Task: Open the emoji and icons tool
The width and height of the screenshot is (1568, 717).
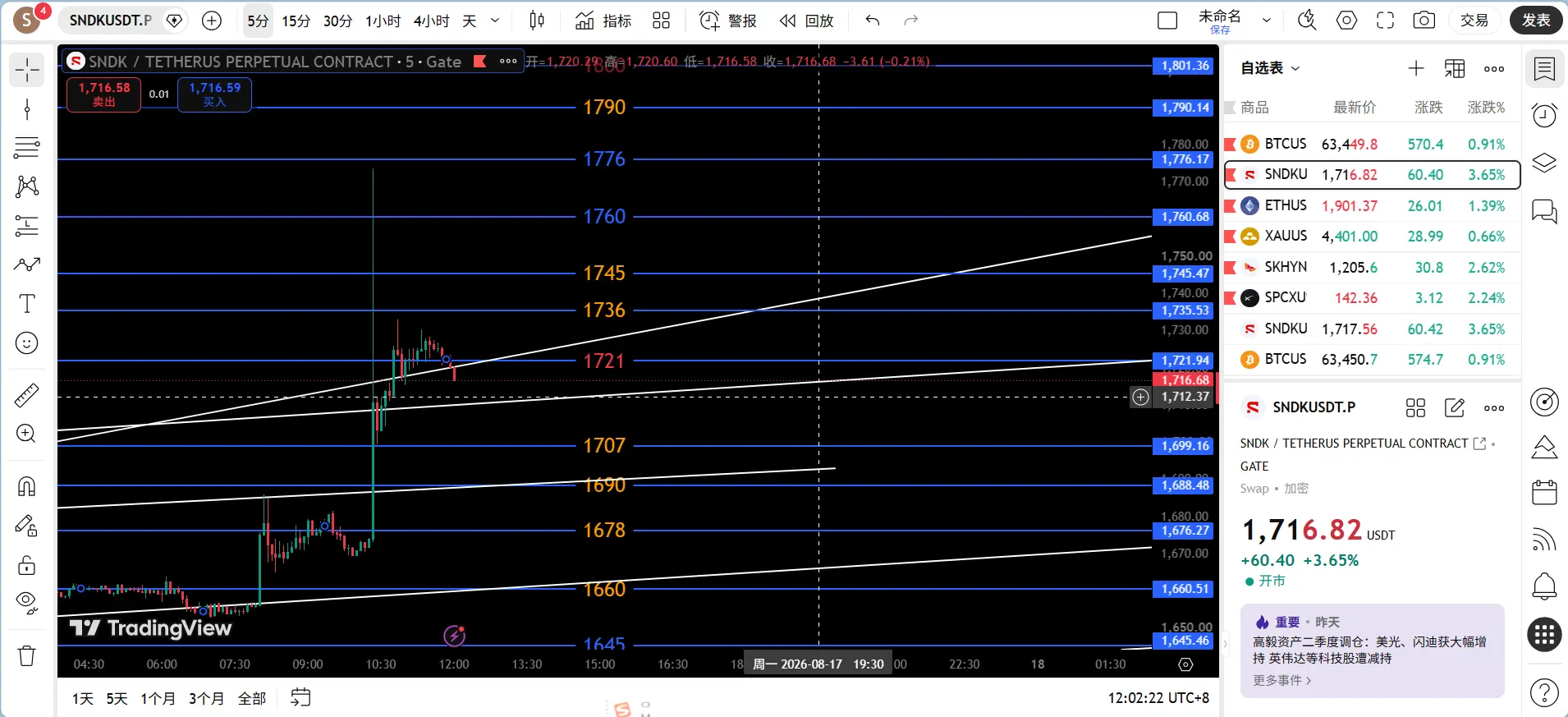Action: tap(27, 342)
